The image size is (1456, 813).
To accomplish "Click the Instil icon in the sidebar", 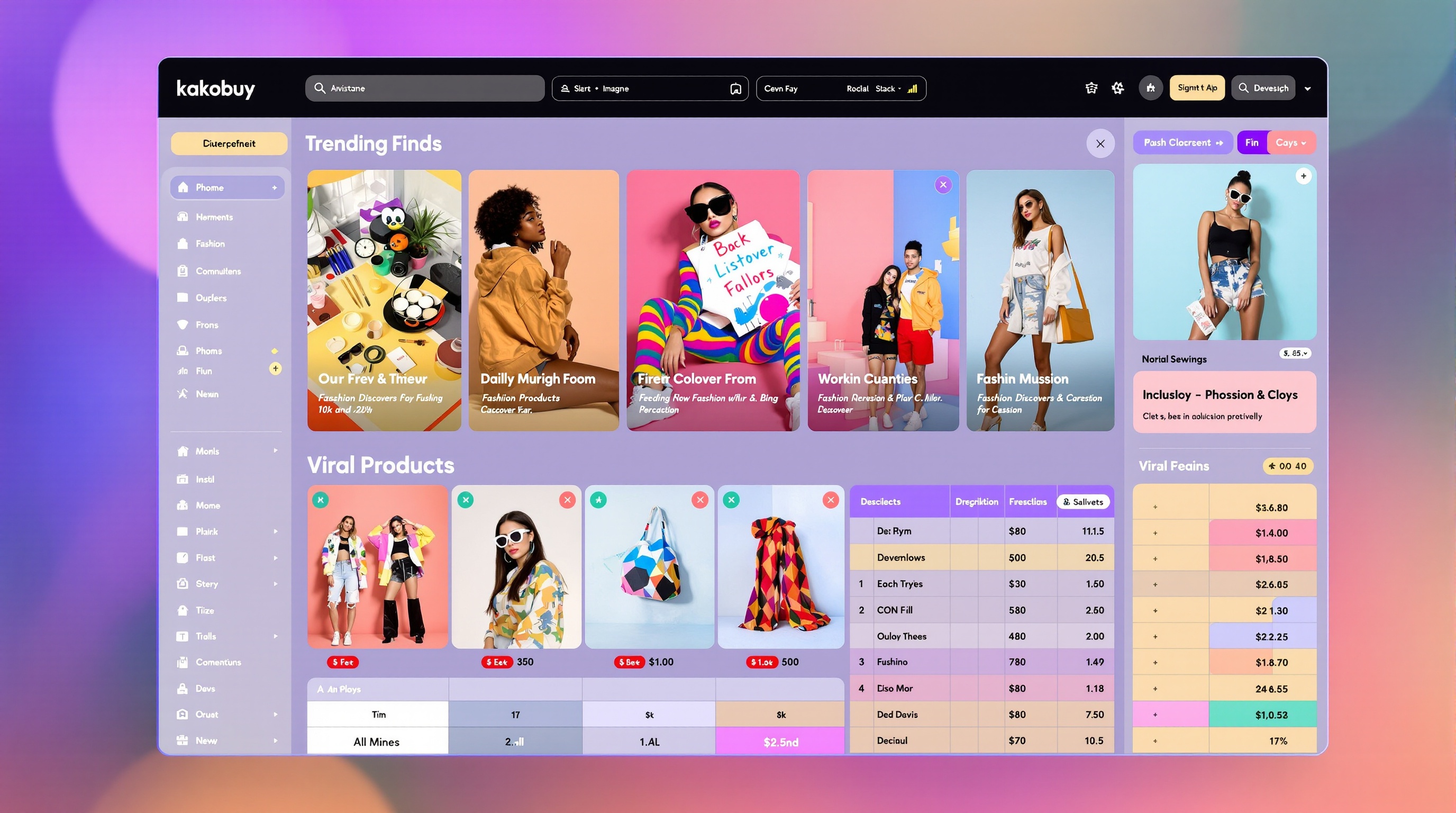I will [x=183, y=479].
